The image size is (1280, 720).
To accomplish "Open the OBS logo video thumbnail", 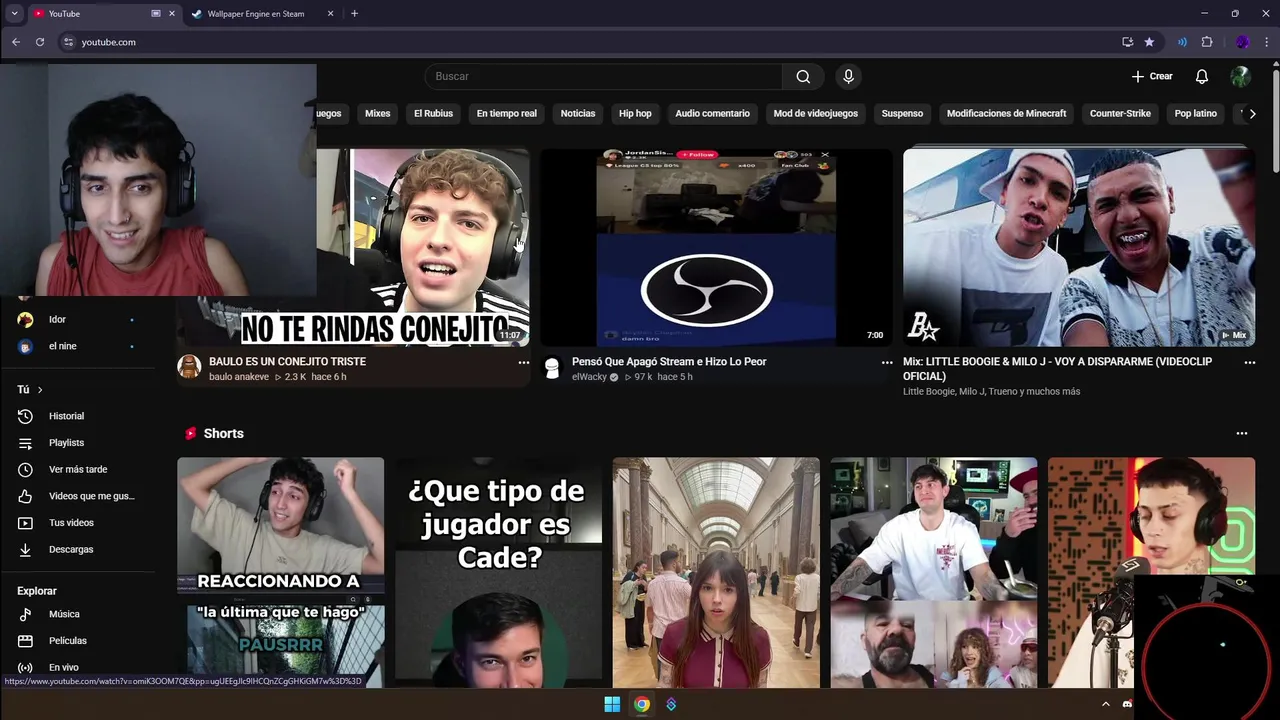I will pyautogui.click(x=716, y=247).
